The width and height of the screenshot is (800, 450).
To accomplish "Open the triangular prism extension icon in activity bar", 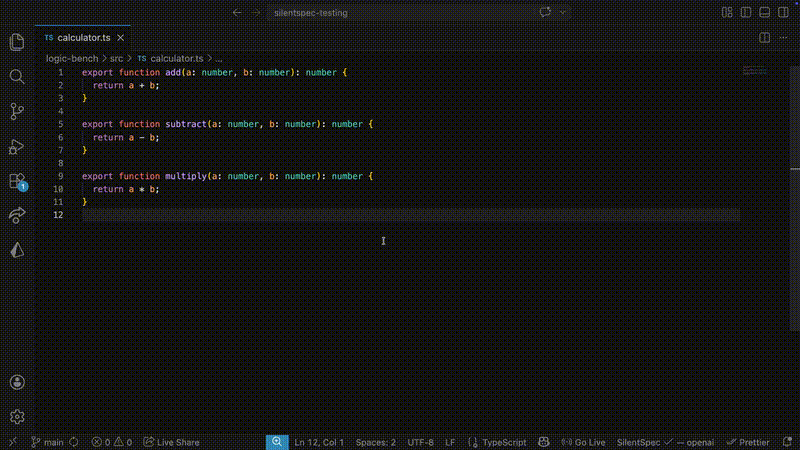I will (17, 250).
